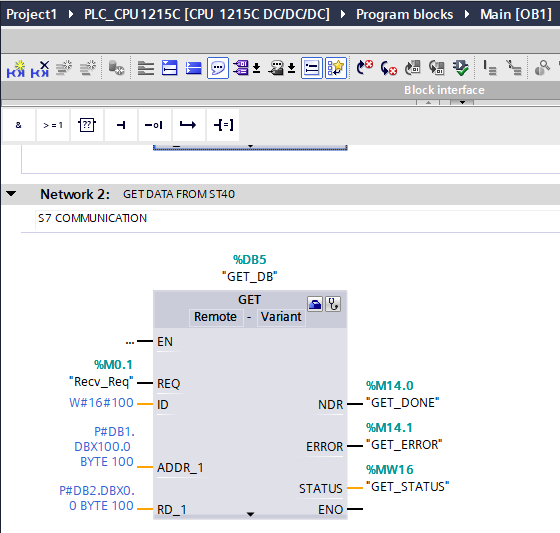Insert a binary input from favorites
The image size is (560, 533).
[x=121, y=125]
